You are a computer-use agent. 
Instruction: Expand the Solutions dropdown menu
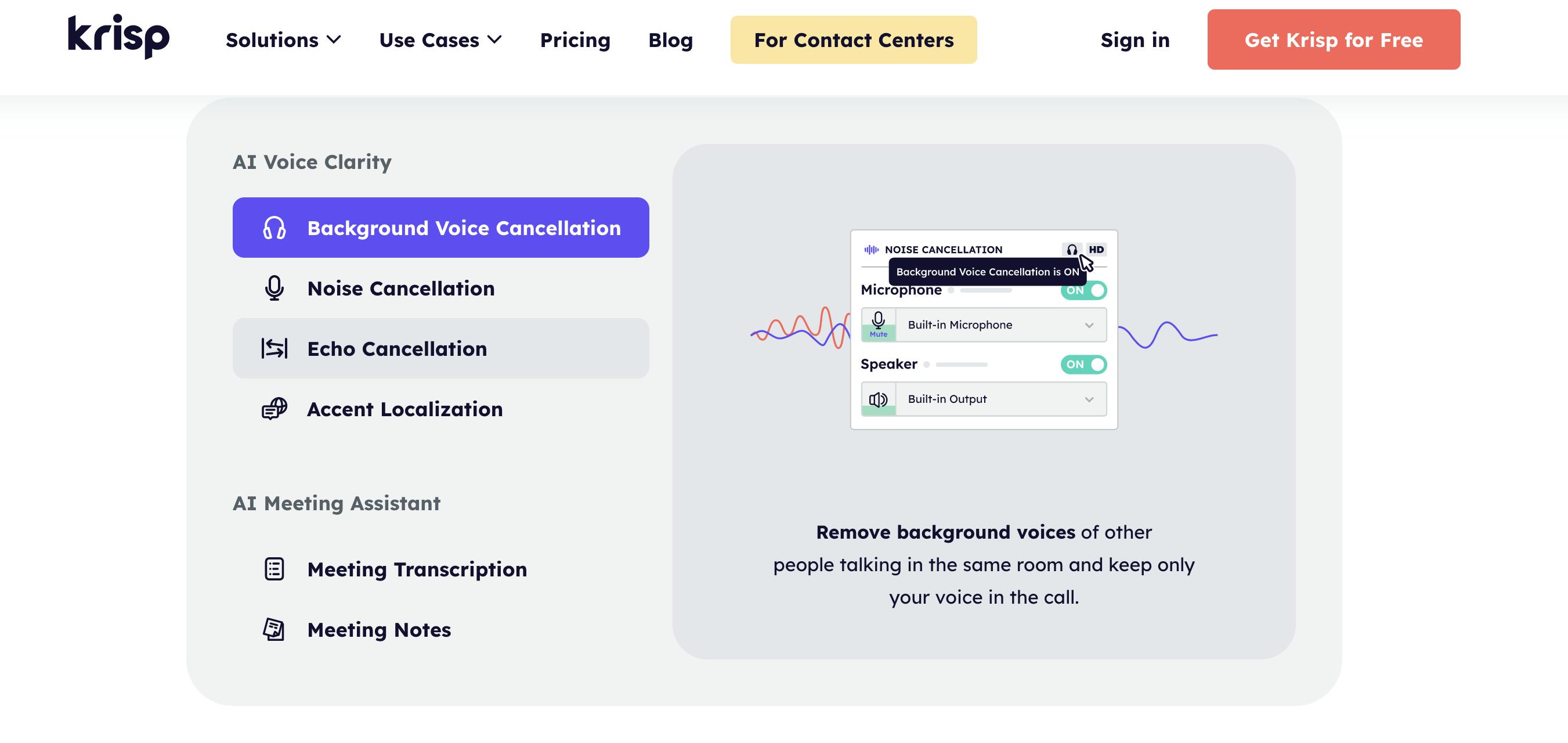[x=283, y=40]
